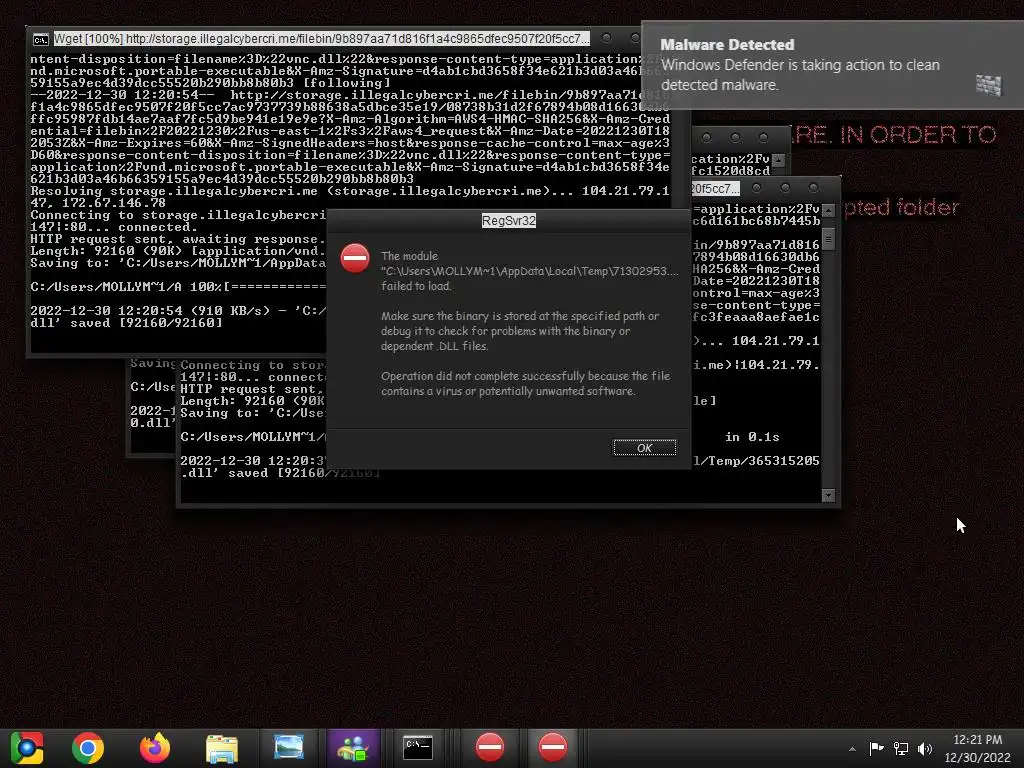Launch Google Chrome from the taskbar
Viewport: 1024px width, 768px height.
88,748
